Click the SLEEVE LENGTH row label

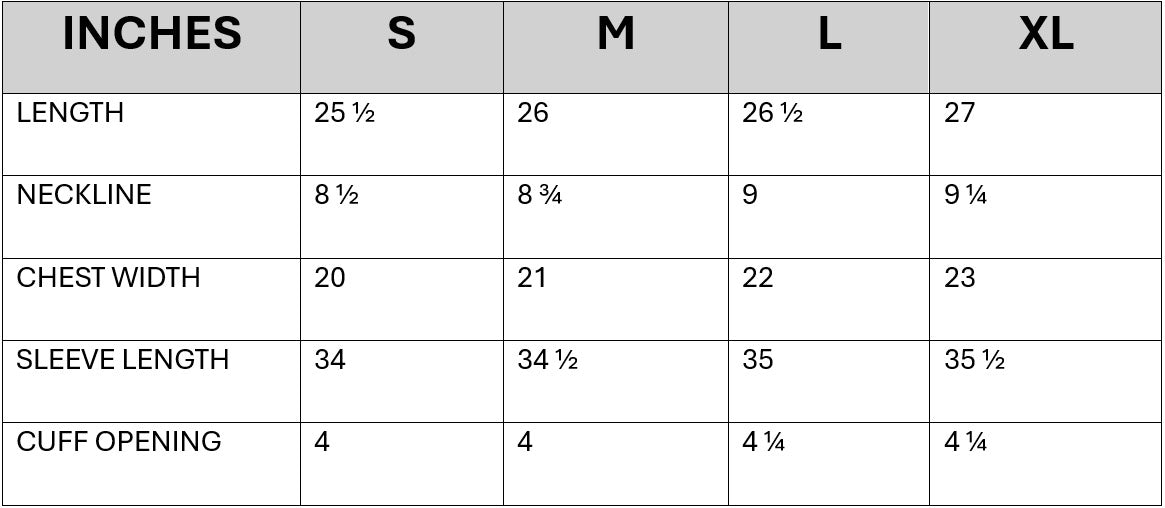[123, 359]
